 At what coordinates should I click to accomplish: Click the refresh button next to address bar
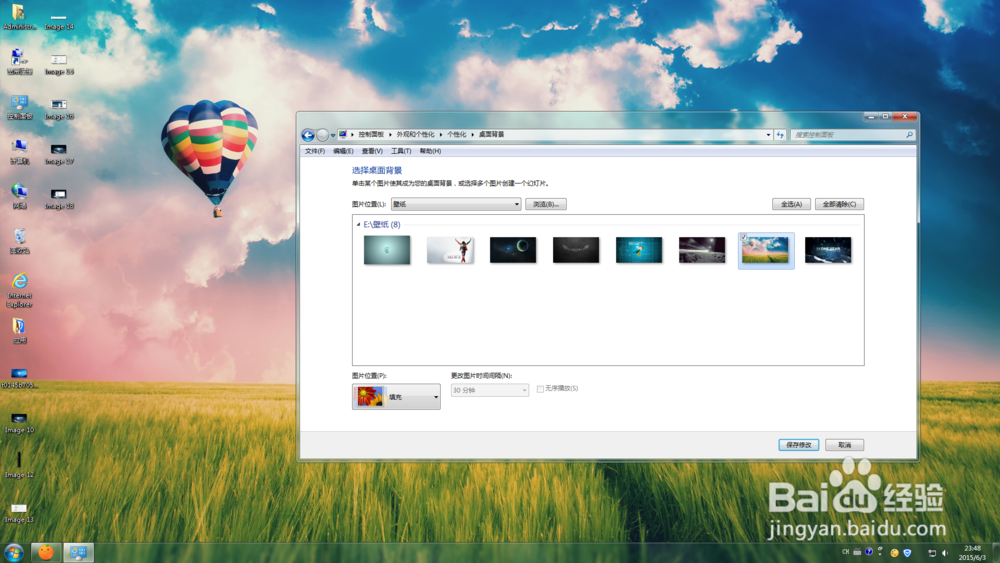[780, 135]
